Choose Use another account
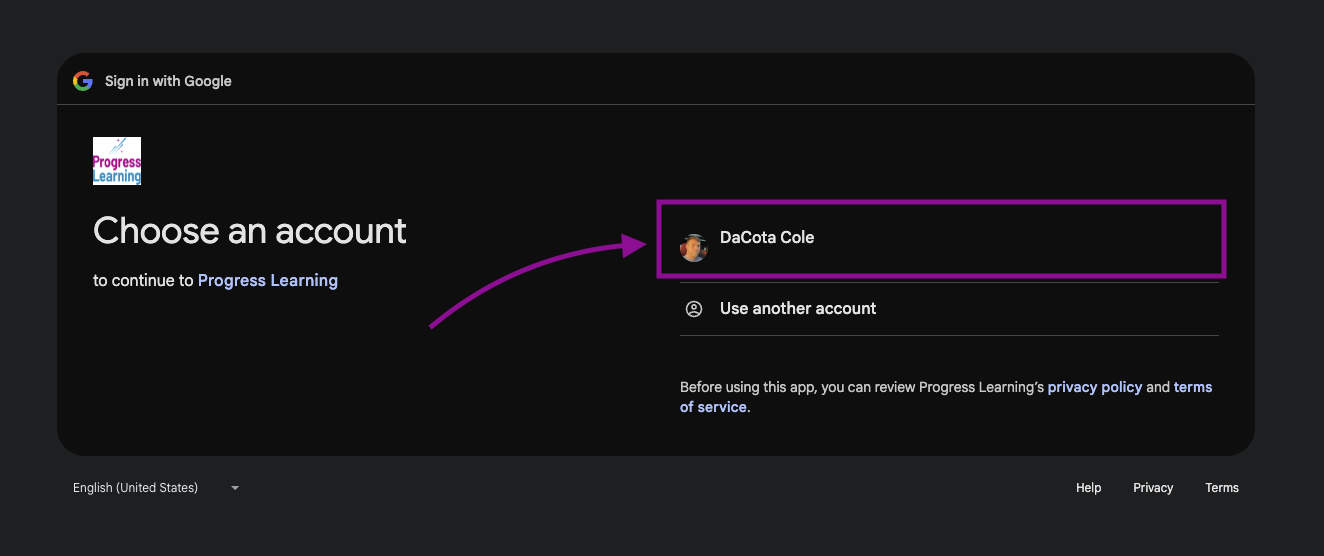1324x556 pixels. click(798, 309)
